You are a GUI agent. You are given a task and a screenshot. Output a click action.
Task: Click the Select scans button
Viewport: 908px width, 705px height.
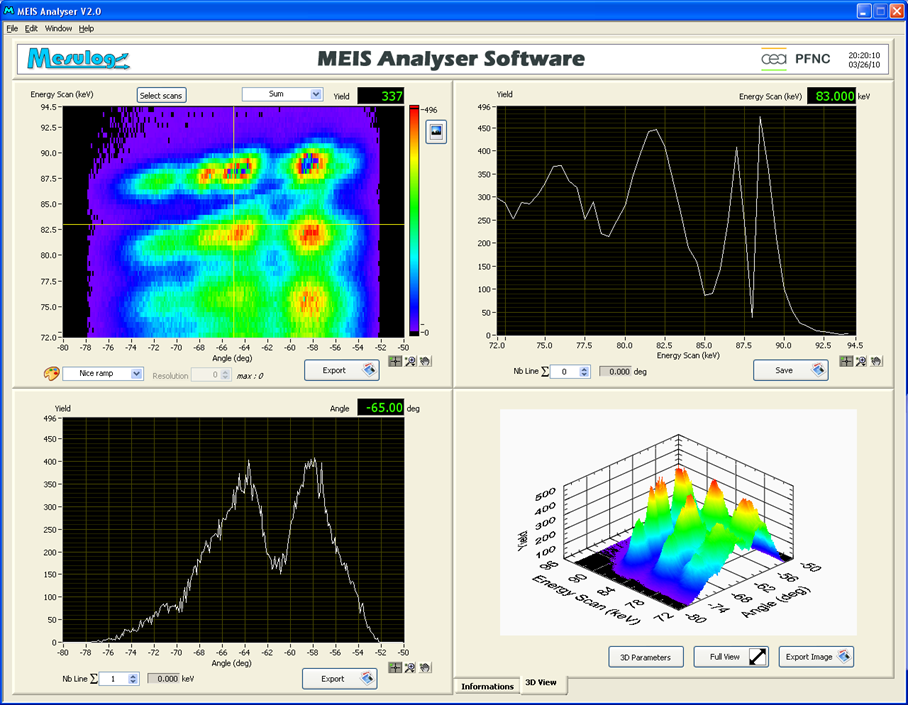pos(162,96)
